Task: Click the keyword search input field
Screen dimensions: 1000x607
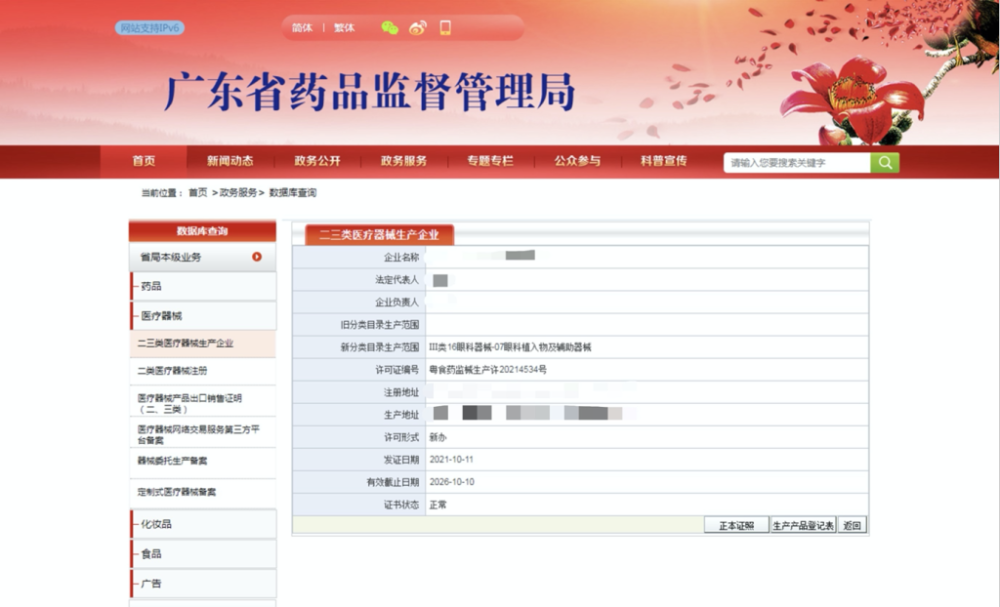Action: [x=797, y=163]
